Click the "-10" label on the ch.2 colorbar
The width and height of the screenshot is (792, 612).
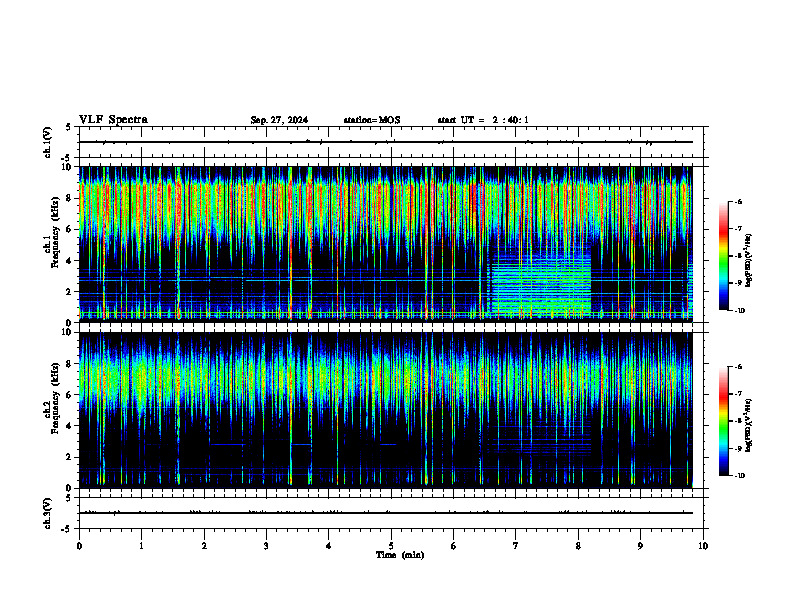tap(739, 476)
